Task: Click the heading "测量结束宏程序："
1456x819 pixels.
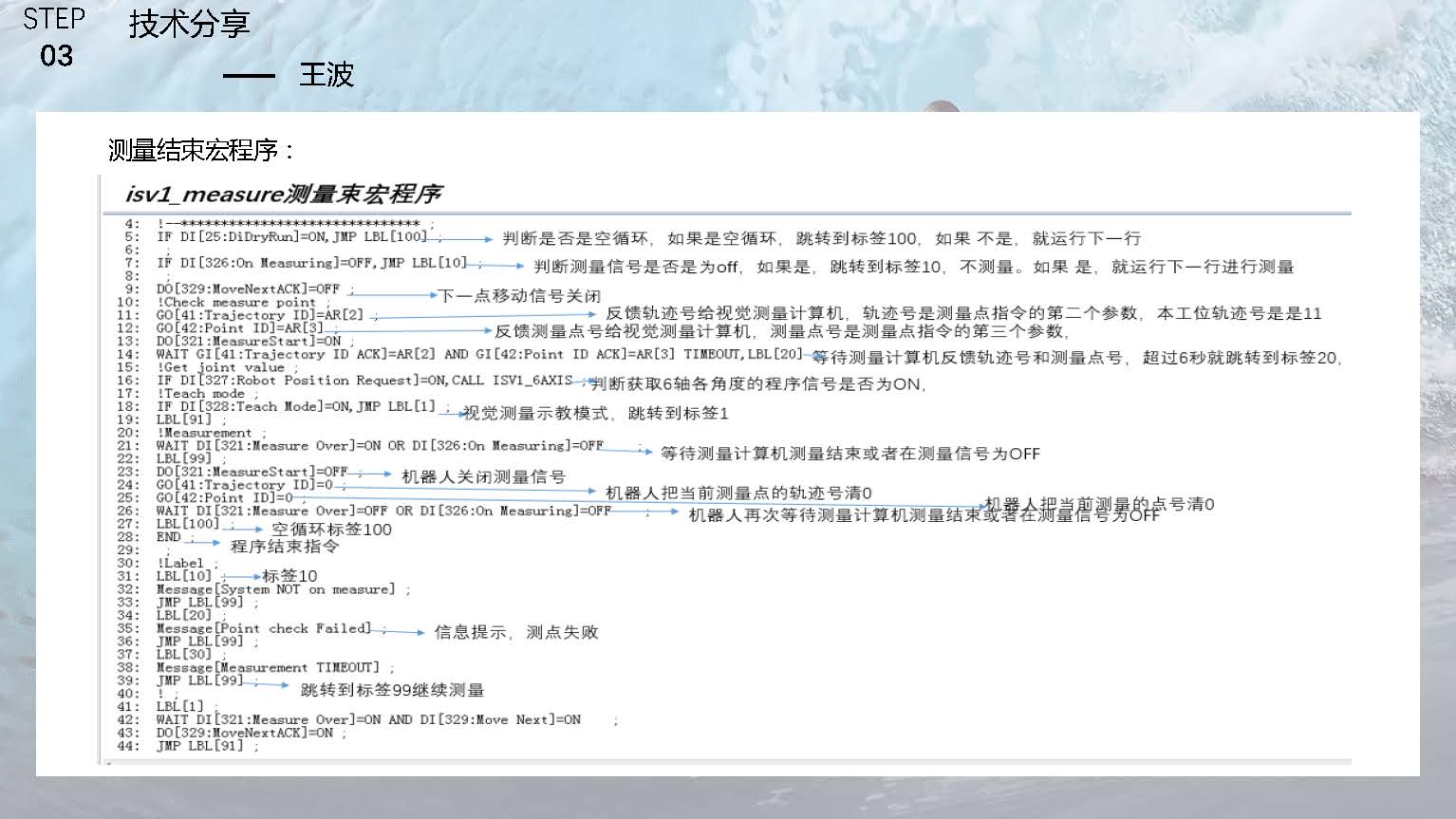Action: tap(201, 150)
